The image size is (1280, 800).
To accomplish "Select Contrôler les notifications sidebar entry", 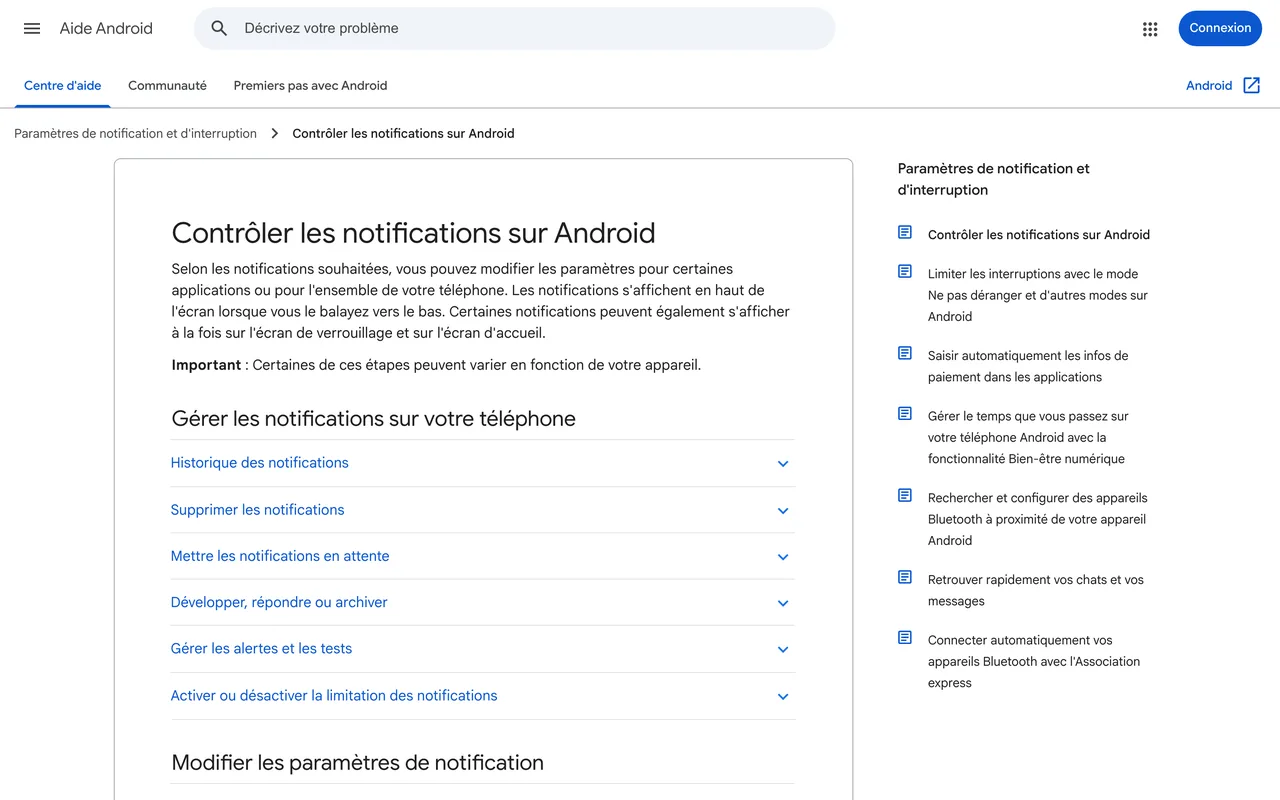I will (1039, 235).
